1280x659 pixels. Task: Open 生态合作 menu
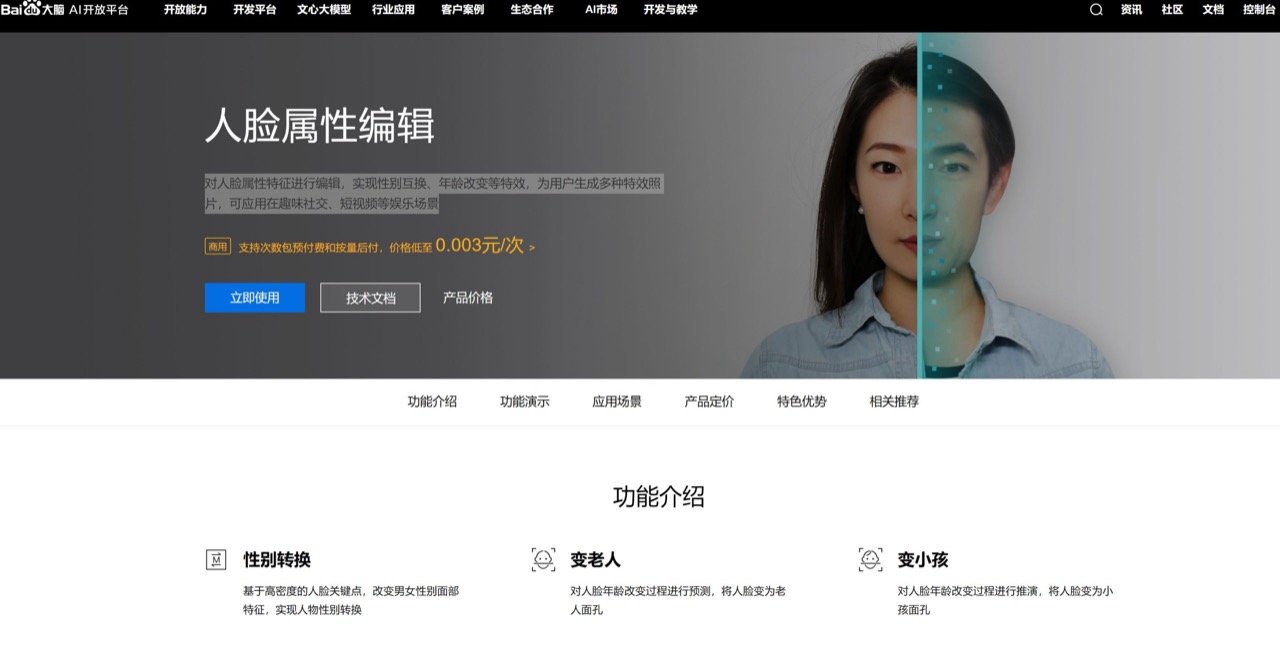532,9
